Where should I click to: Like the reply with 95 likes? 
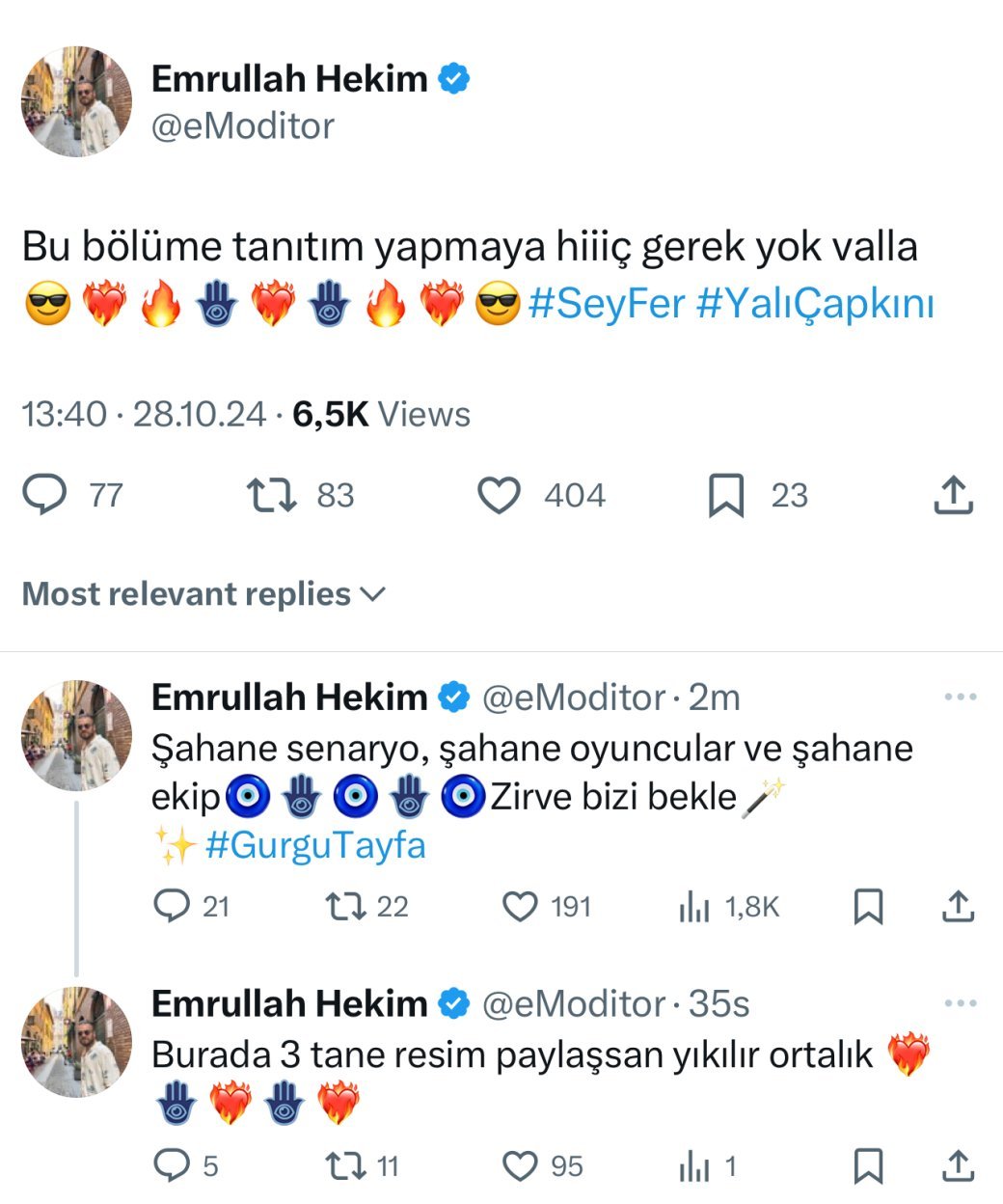tap(521, 1166)
